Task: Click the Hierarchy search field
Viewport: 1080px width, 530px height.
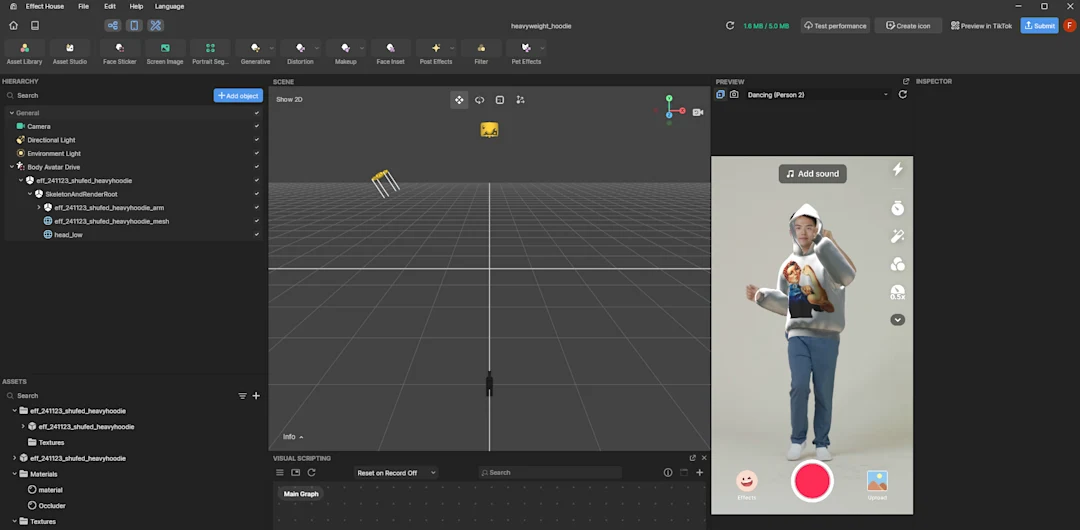Action: tap(107, 96)
